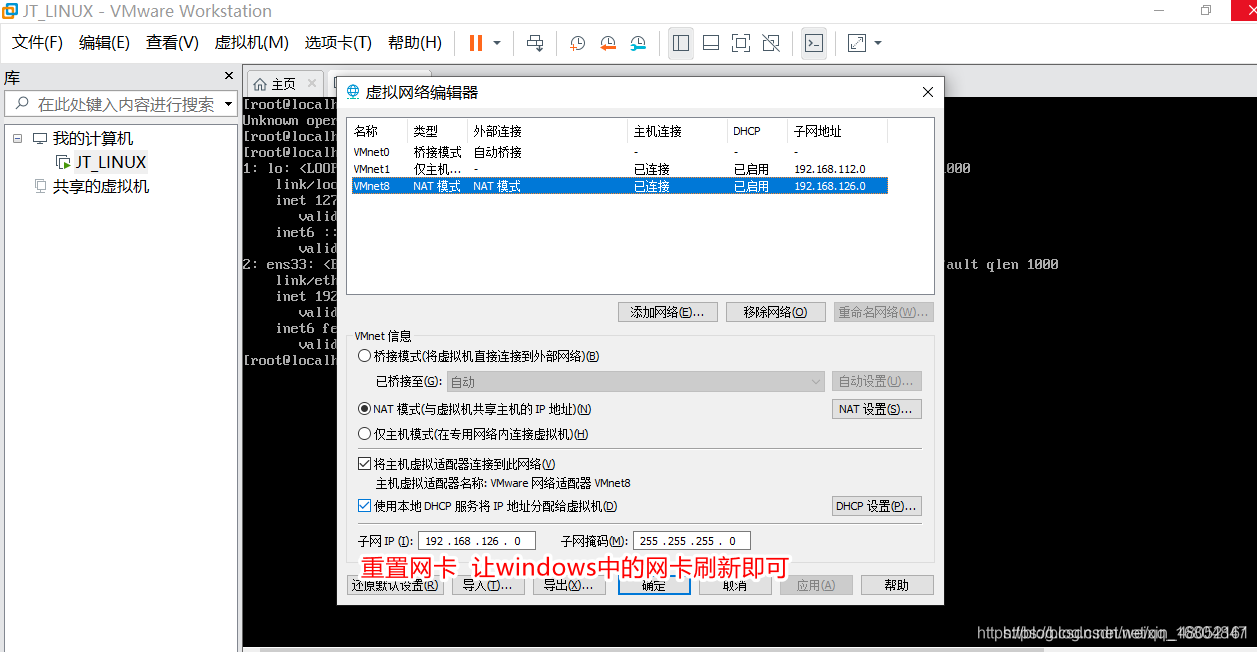Open the snapshot manager icon
The image size is (1257, 652).
pyautogui.click(x=638, y=43)
